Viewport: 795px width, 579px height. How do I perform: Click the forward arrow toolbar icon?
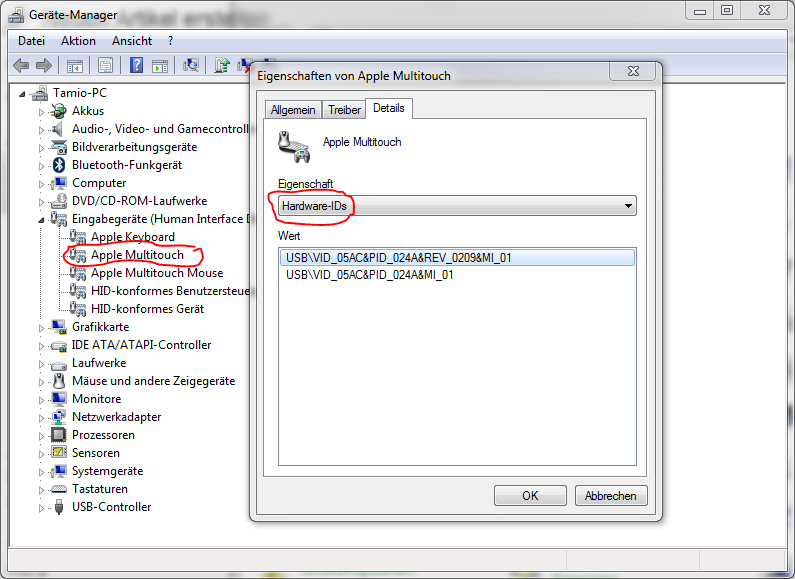[44, 65]
